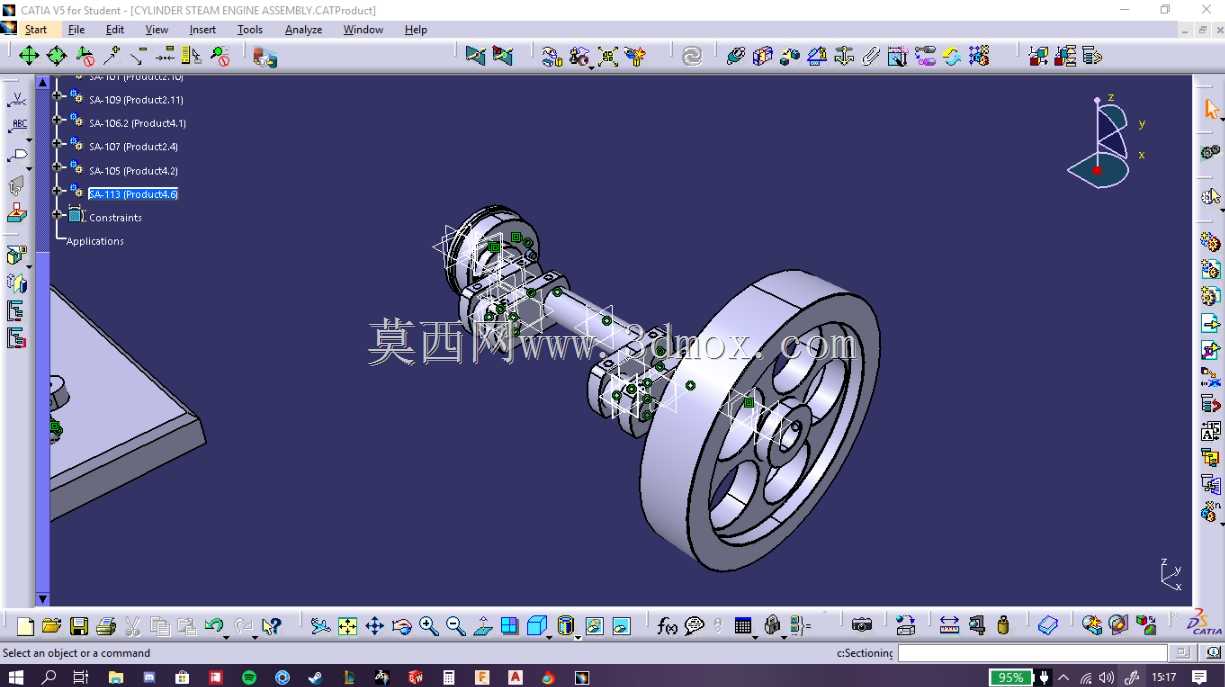Click the Create Multi-View icon
This screenshot has height=687, width=1225.
510,626
